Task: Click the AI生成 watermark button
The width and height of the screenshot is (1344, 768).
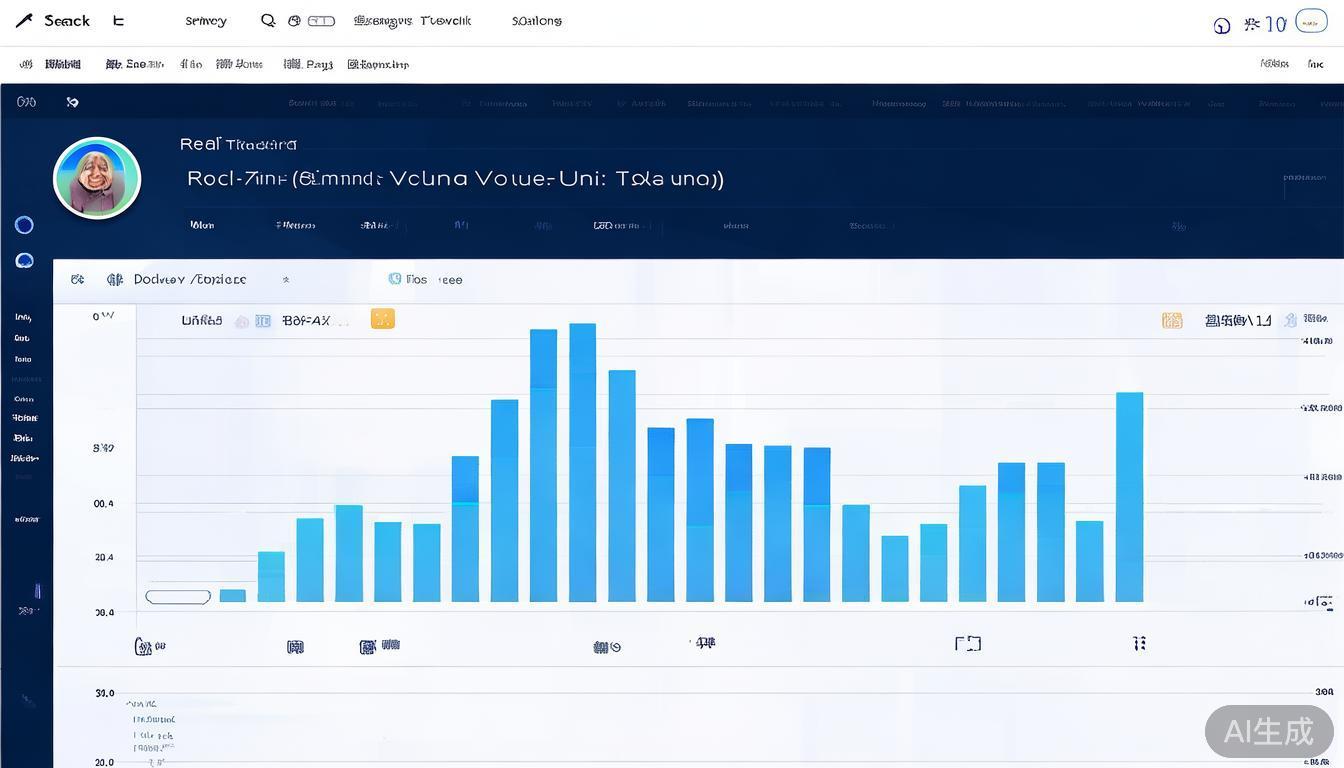Action: coord(1269,731)
